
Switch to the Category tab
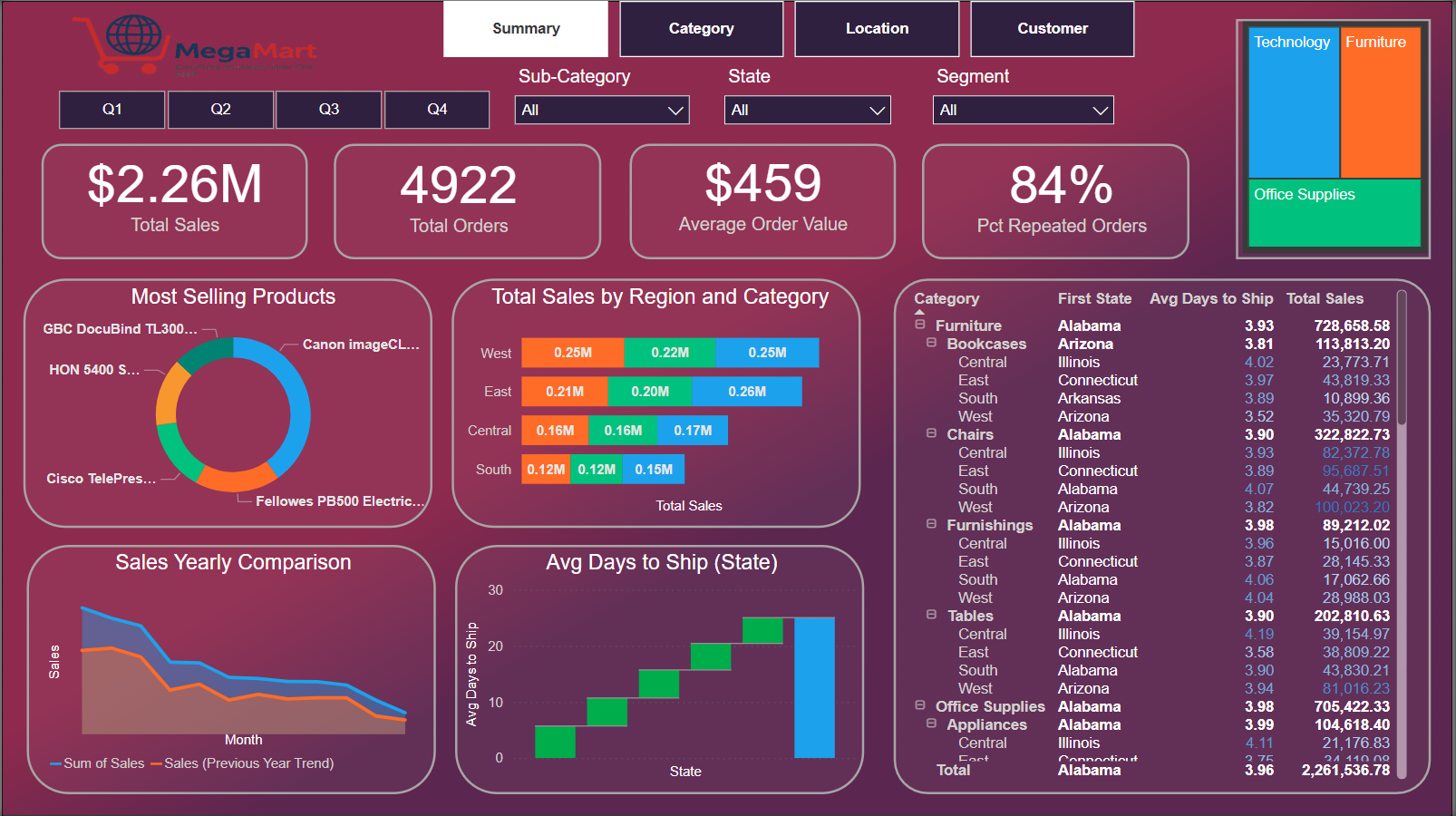click(701, 28)
